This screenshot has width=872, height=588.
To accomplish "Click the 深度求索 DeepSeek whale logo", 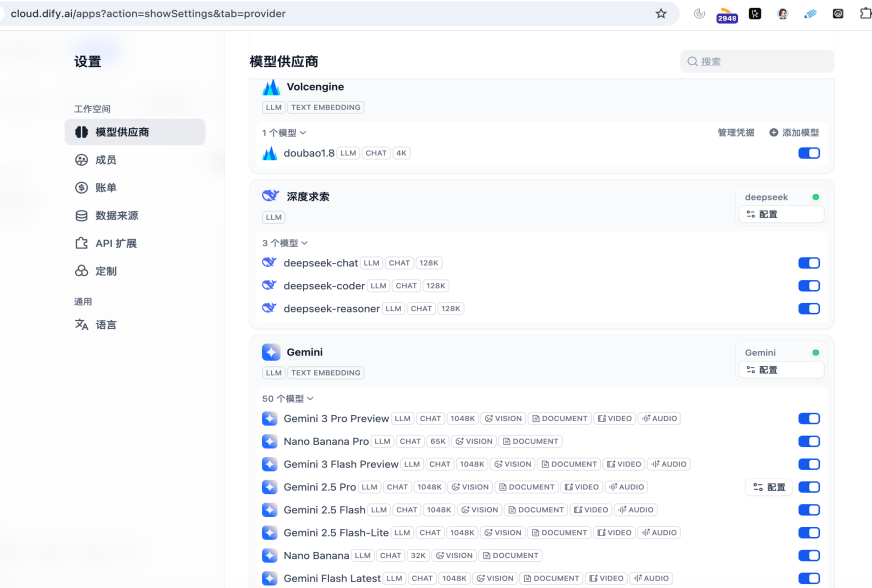I will pyautogui.click(x=270, y=196).
